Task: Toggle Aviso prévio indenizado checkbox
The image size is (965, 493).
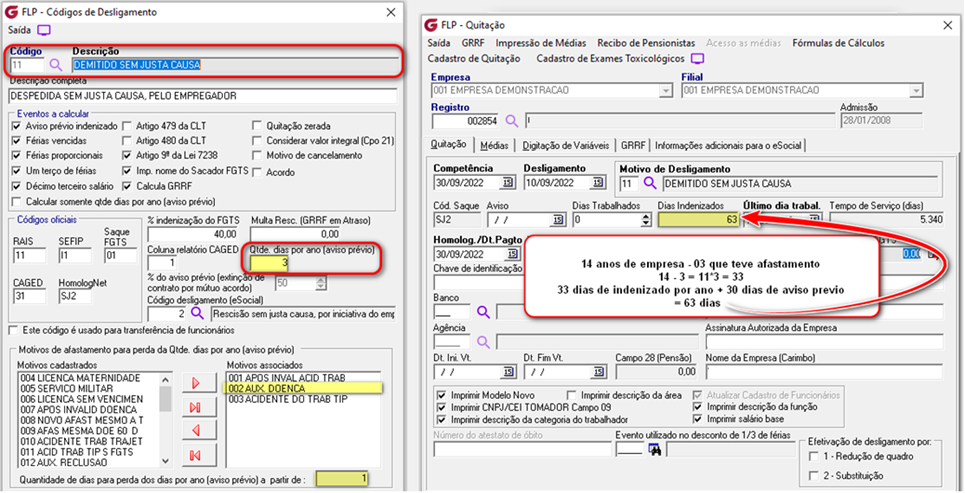Action: tap(17, 126)
